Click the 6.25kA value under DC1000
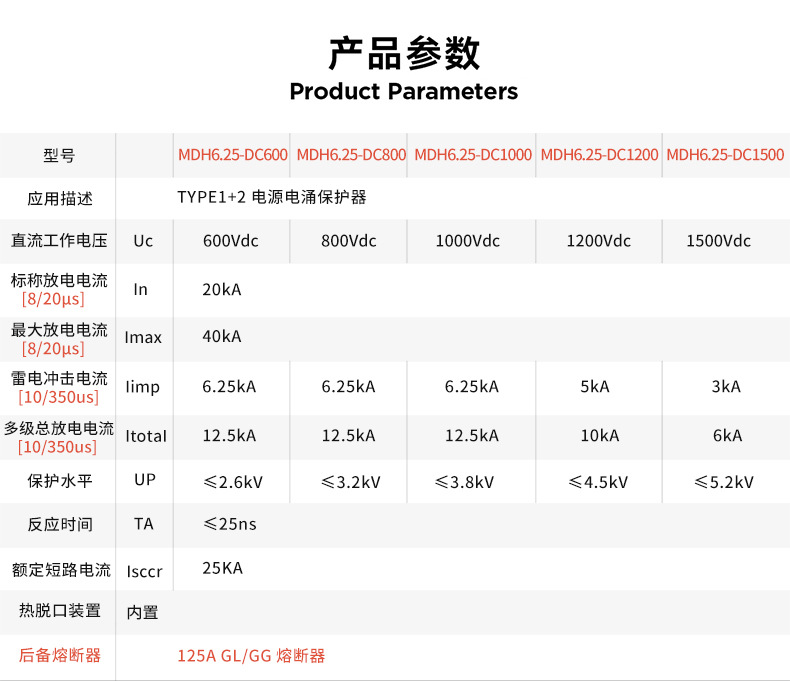The height and width of the screenshot is (681, 790). (x=472, y=387)
